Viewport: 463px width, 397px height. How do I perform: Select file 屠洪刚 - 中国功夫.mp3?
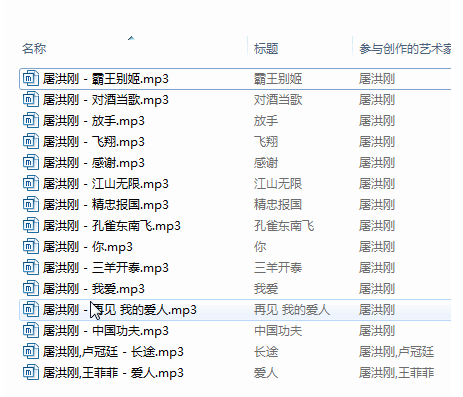tap(106, 331)
